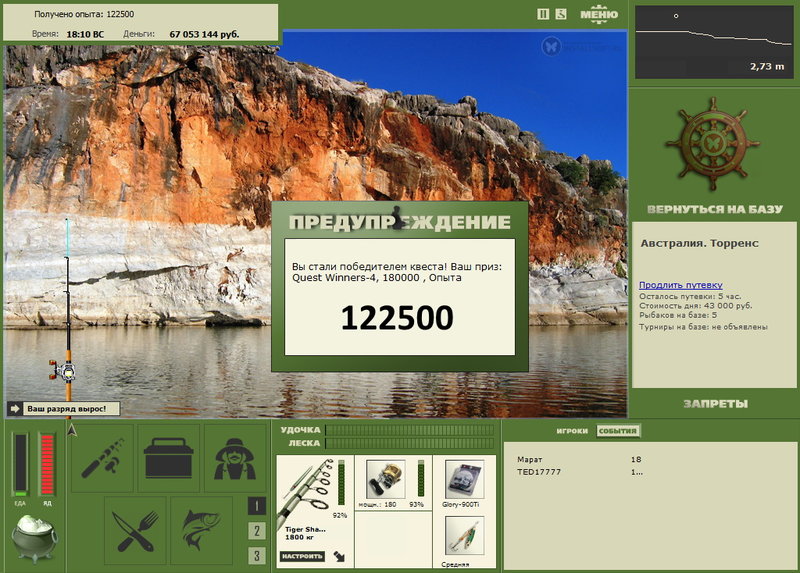Click the УДОЧКА tension bar
800x573 pixels.
pyautogui.click(x=410, y=430)
